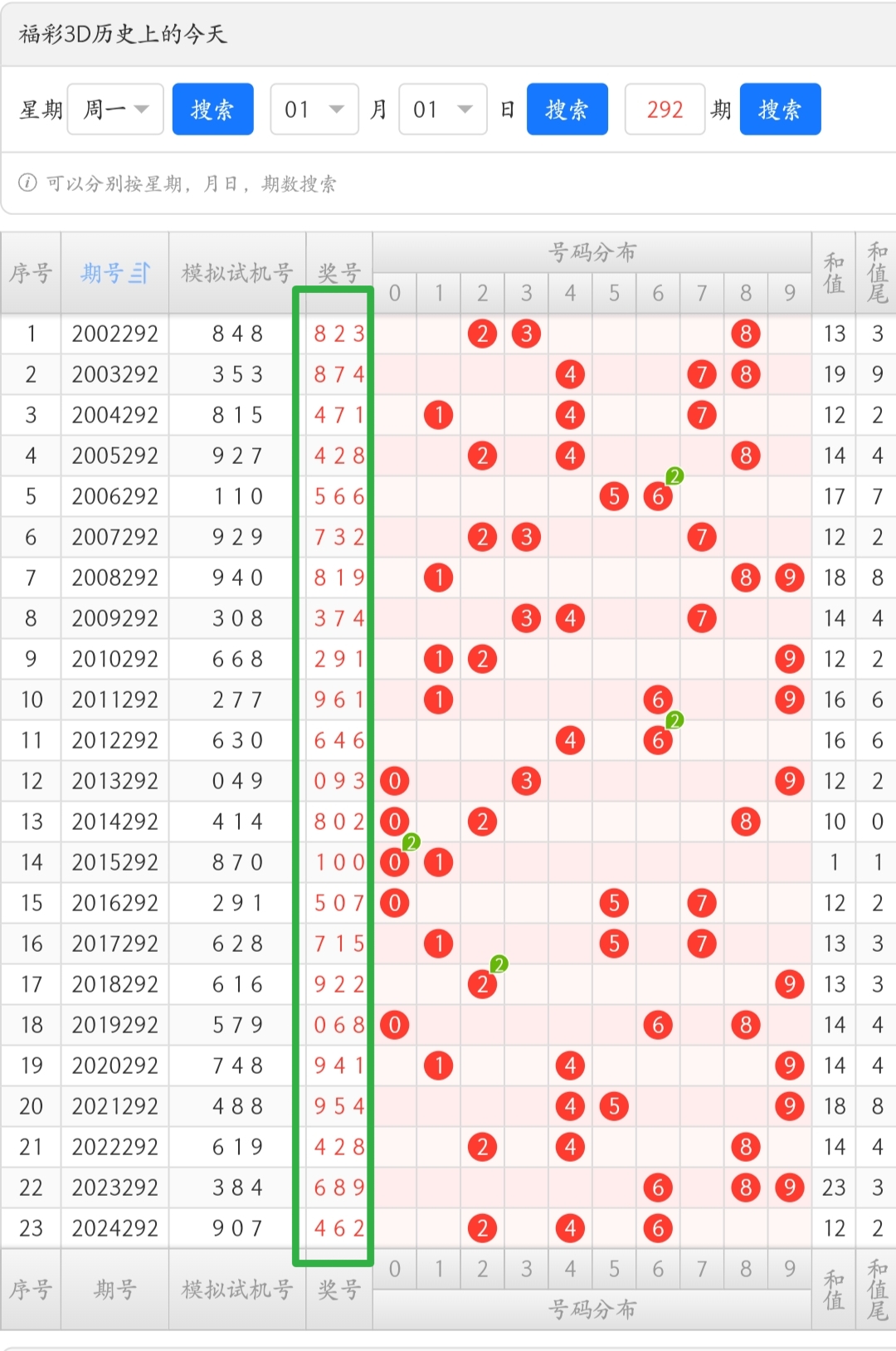The height and width of the screenshot is (1351, 896).
Task: Click red ball 6 in row 2019292
Action: [658, 1025]
